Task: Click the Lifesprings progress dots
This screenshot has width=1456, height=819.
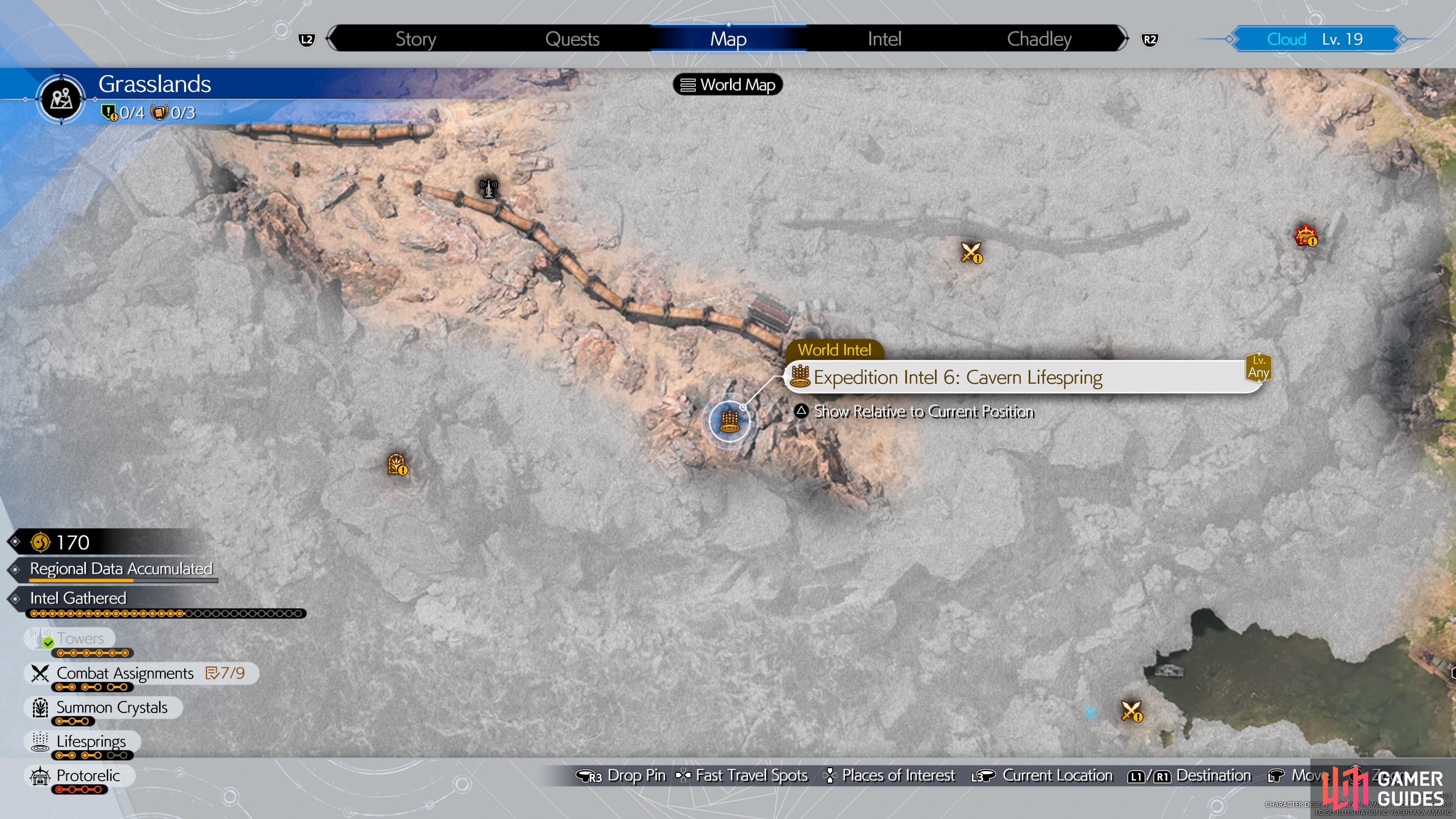Action: click(93, 755)
